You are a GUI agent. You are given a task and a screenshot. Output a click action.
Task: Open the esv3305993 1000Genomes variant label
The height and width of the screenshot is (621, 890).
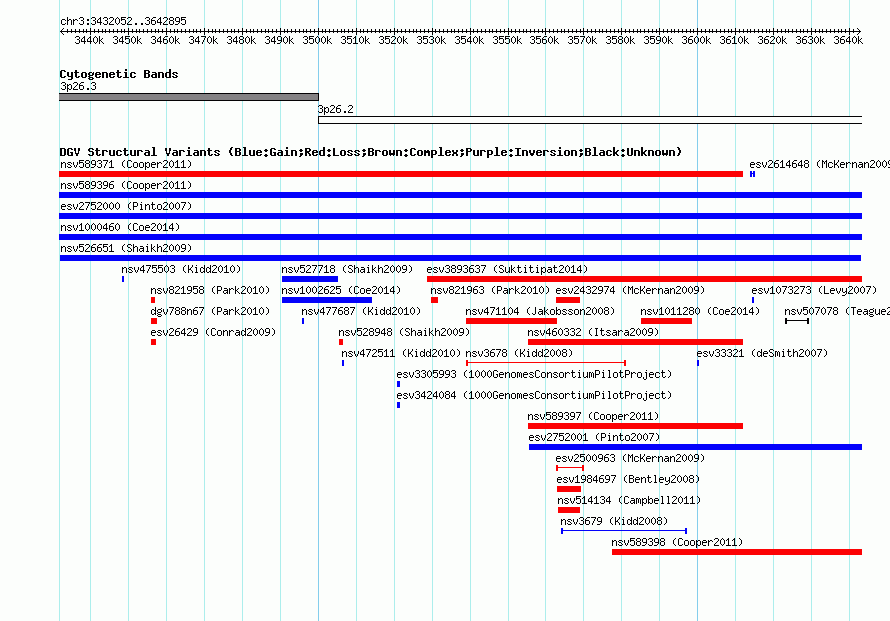[534, 374]
